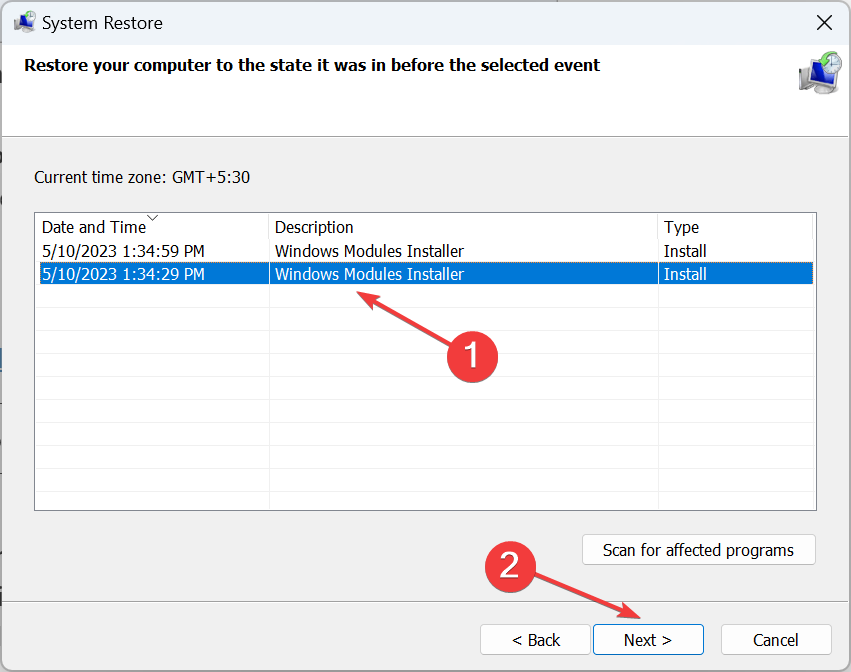Cancel the System Restore wizard

pos(776,640)
